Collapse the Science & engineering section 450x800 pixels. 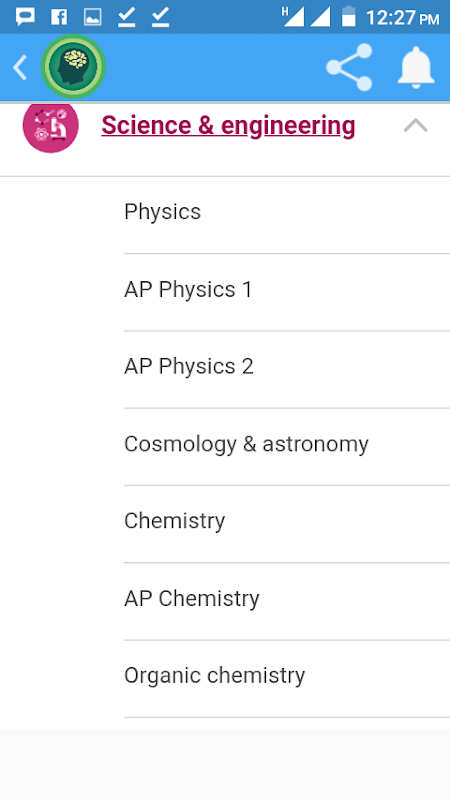point(415,126)
